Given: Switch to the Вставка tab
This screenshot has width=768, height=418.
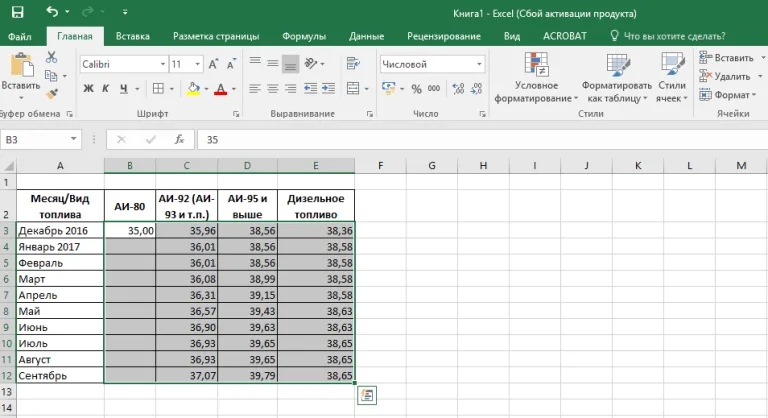Looking at the screenshot, I should click(133, 36).
